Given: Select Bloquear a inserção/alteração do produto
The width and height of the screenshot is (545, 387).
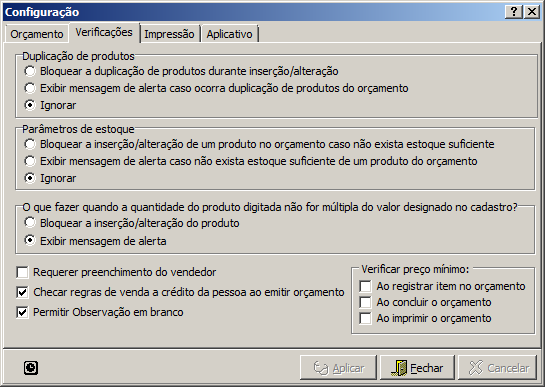Looking at the screenshot, I should pyautogui.click(x=30, y=223).
